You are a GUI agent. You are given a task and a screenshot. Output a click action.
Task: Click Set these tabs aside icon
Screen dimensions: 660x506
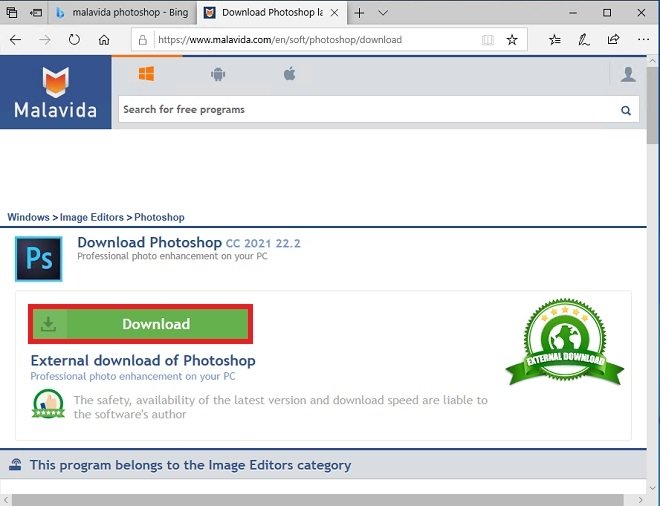click(x=36, y=13)
